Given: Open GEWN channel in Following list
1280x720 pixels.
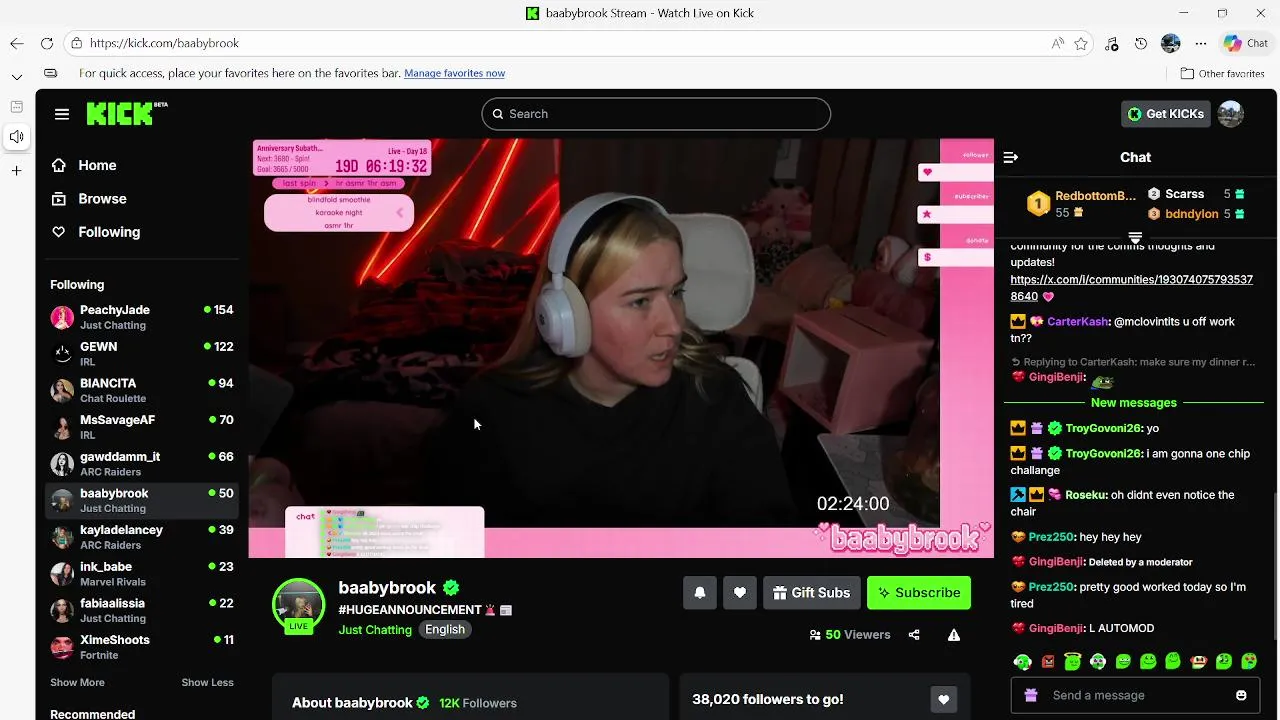Looking at the screenshot, I should [x=142, y=354].
